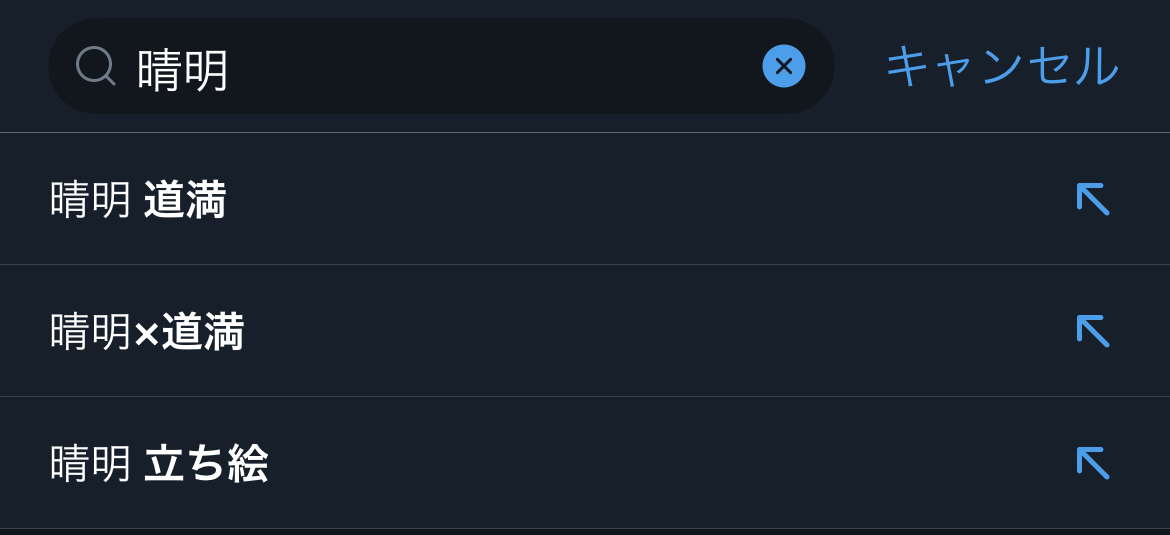Hit the blue circular clear-text icon
1170x535 pixels.
coord(783,66)
